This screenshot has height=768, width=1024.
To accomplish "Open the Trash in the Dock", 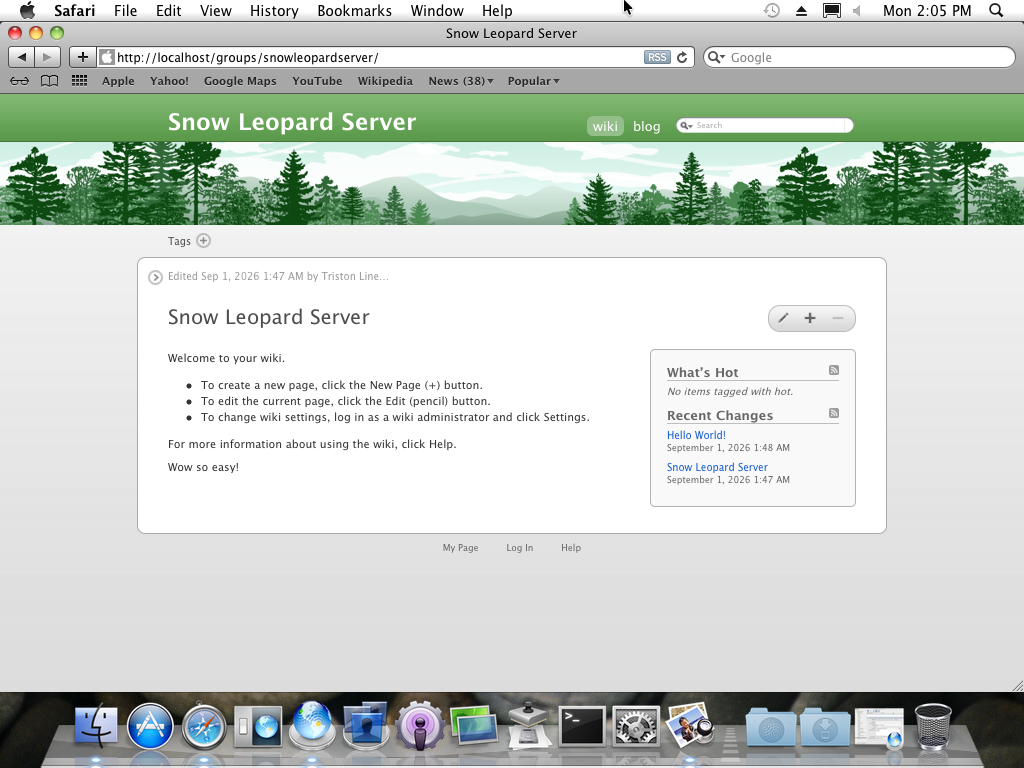I will click(x=933, y=726).
